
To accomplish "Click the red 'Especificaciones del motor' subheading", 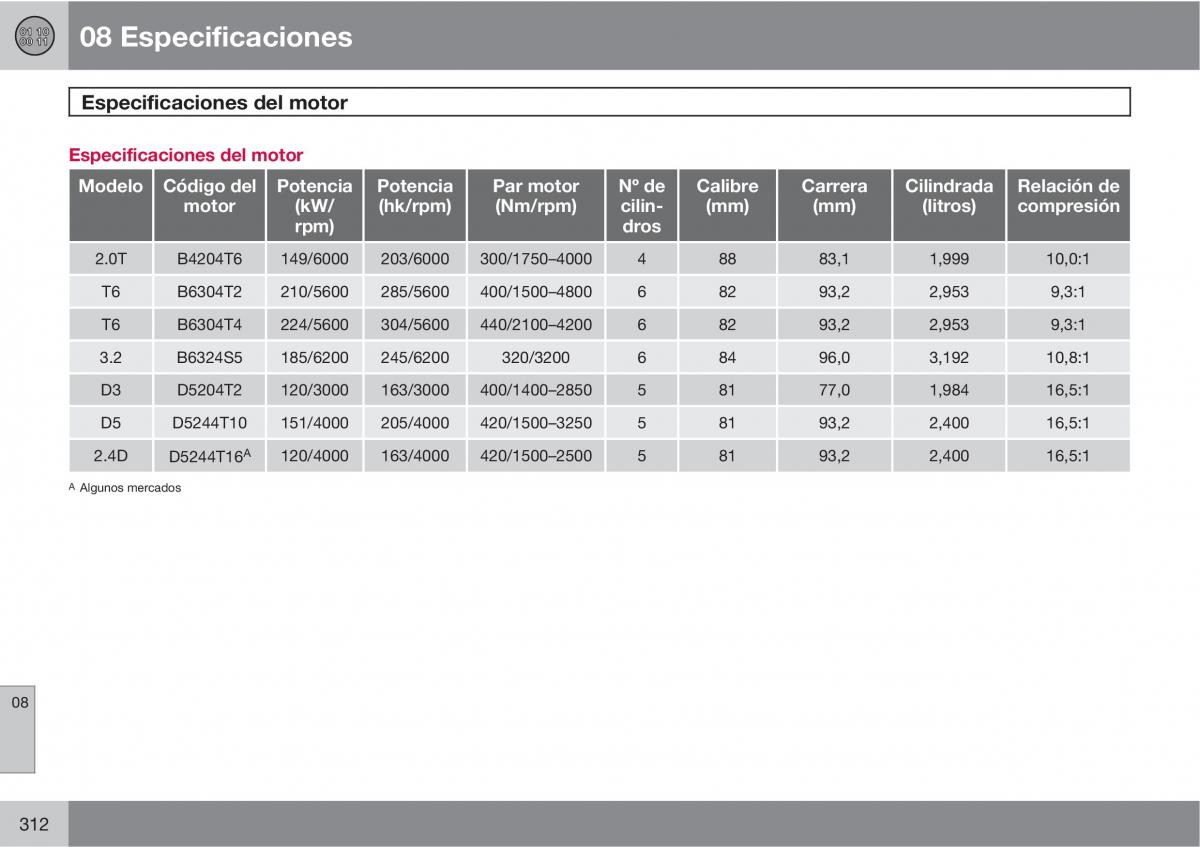I will click(x=186, y=155).
